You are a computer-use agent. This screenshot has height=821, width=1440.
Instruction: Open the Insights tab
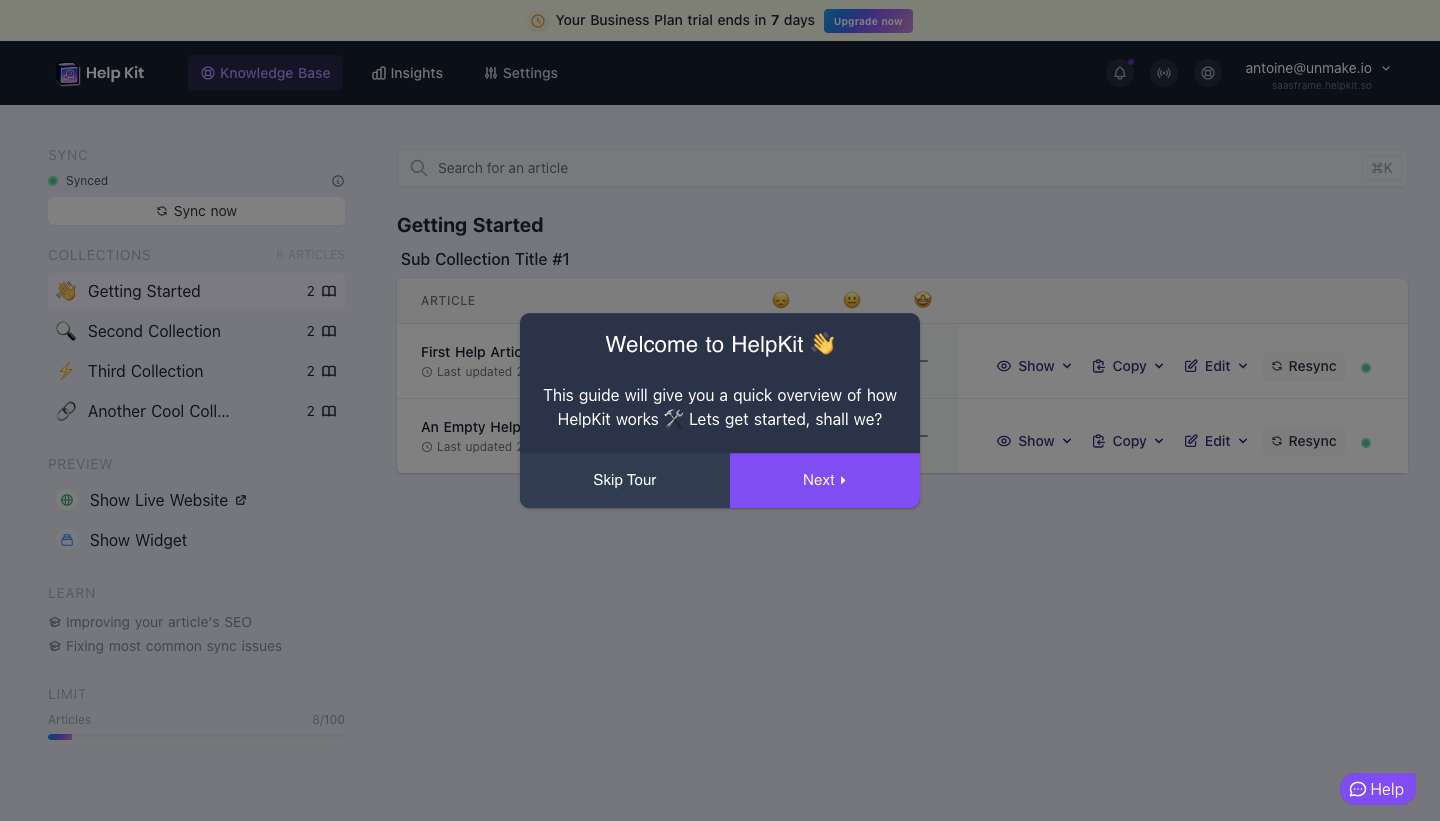407,73
